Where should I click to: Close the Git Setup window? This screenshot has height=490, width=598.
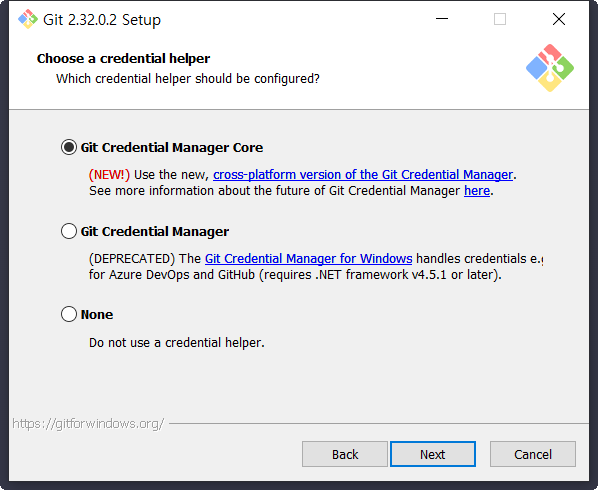pyautogui.click(x=559, y=19)
